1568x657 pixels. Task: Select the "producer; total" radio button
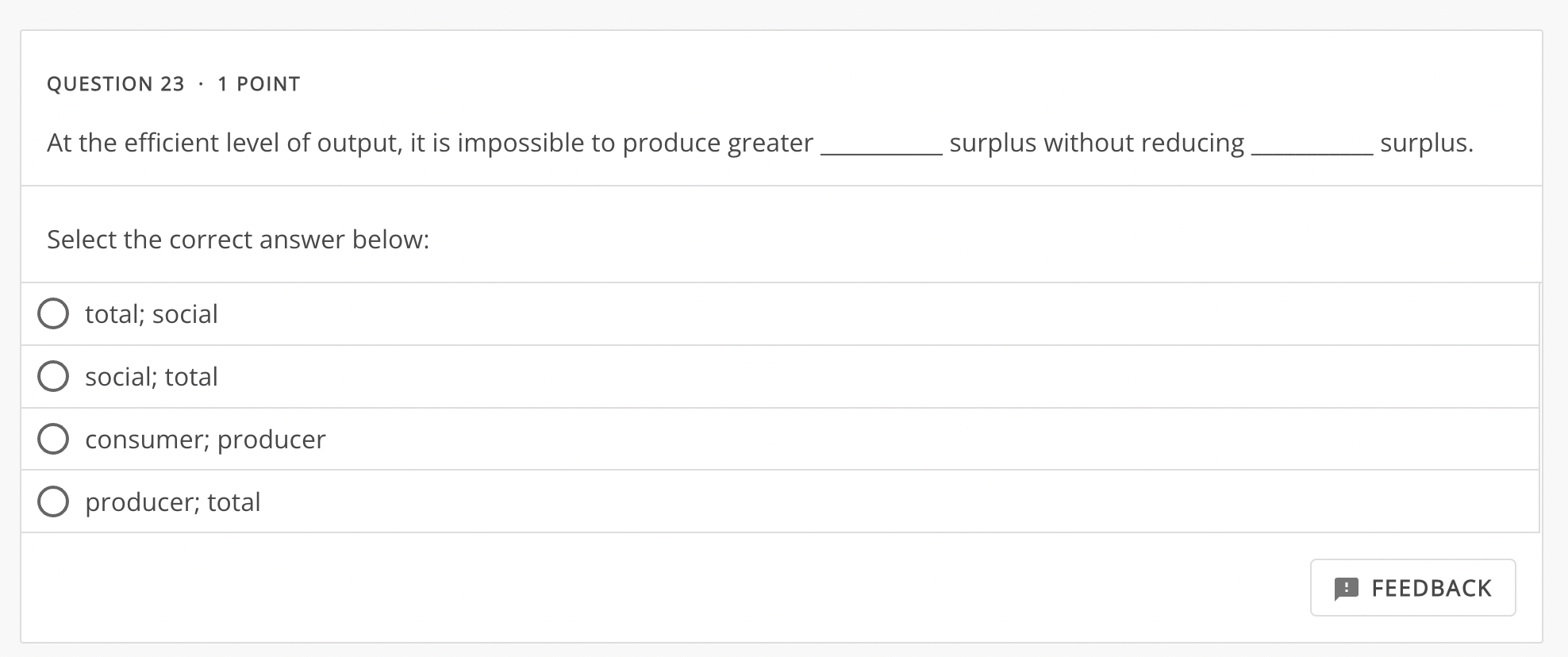point(52,501)
